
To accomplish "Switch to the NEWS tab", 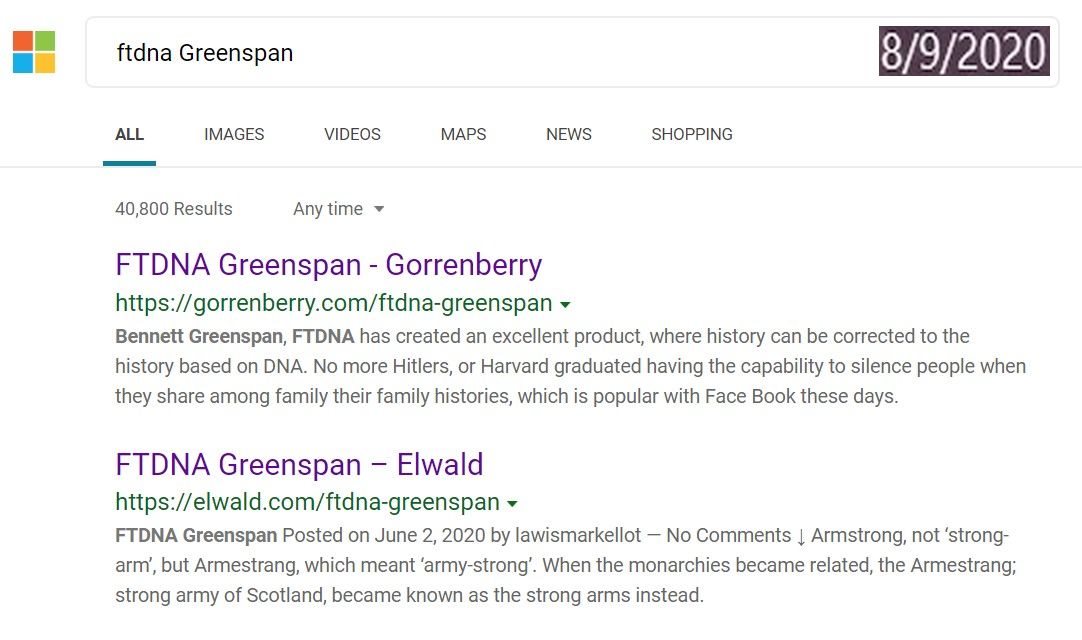I will [x=569, y=134].
